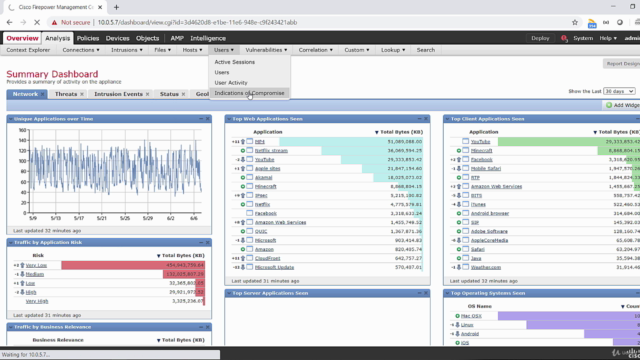Click the red alert notification icon

564,38
